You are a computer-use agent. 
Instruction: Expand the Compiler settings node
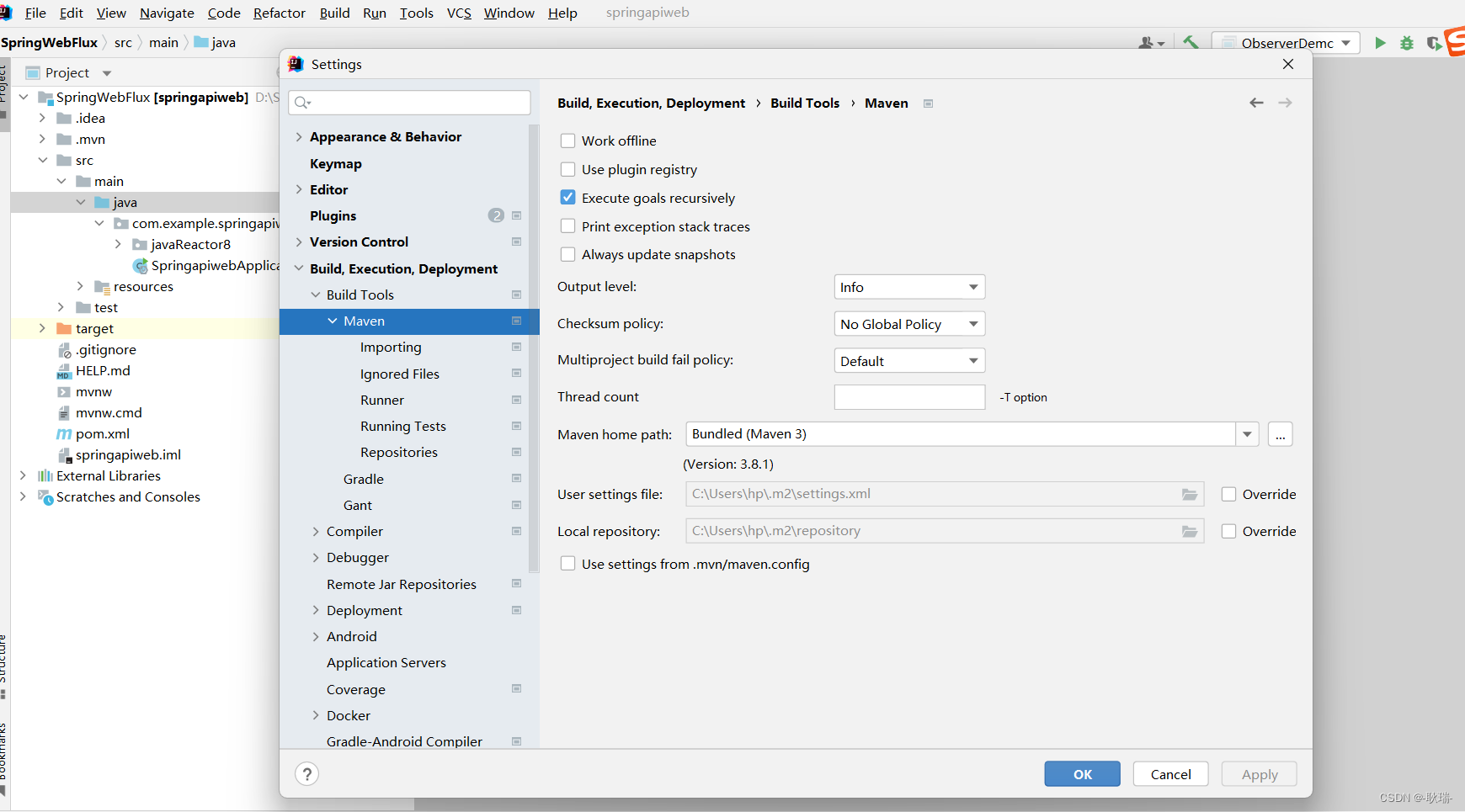click(316, 531)
